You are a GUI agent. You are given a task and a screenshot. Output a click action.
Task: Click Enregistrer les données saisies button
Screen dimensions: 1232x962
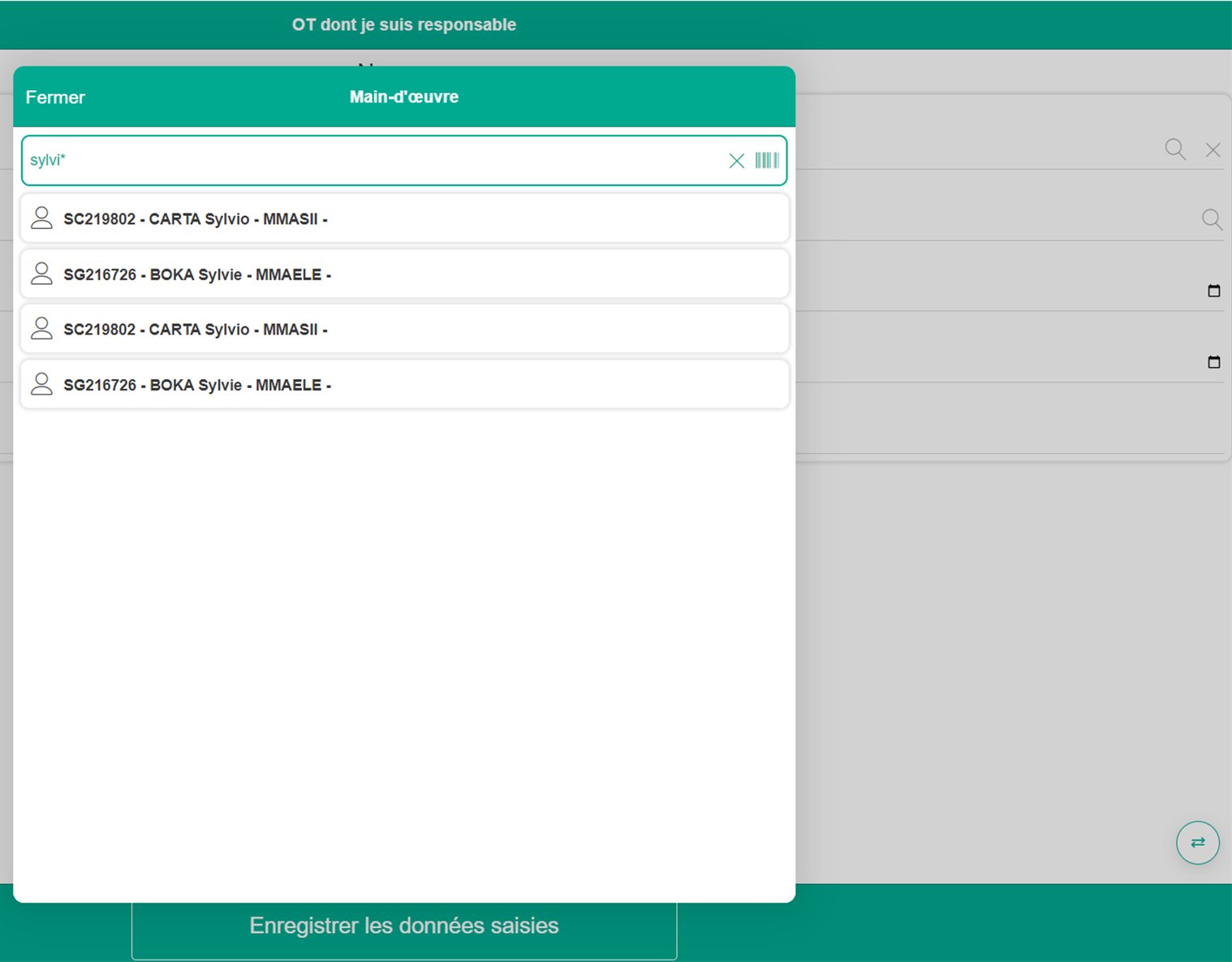[x=404, y=926]
